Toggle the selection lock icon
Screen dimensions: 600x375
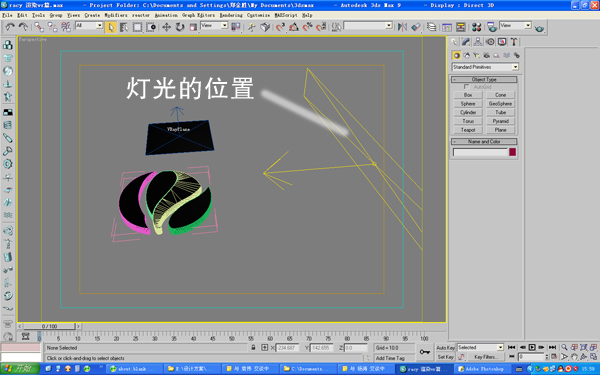tap(253, 347)
